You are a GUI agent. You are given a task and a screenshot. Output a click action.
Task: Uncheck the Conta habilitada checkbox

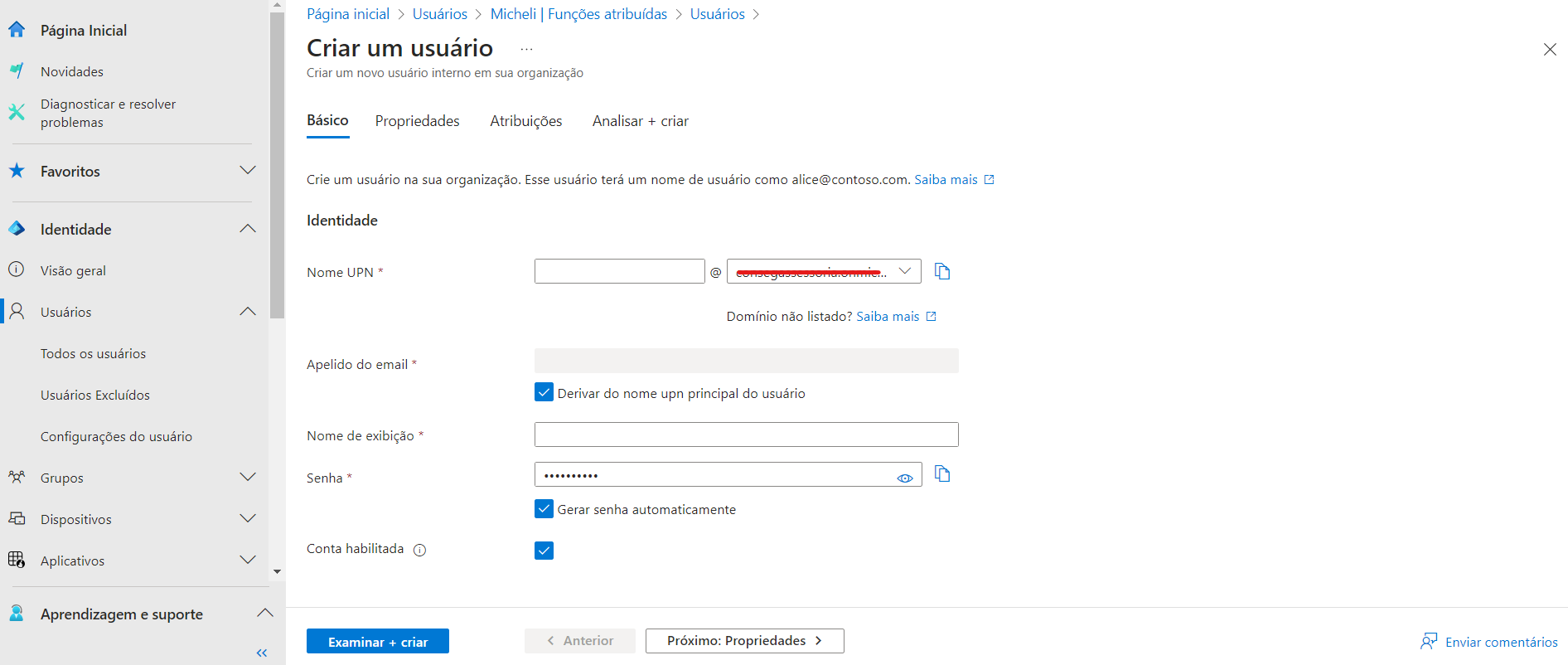(x=544, y=551)
